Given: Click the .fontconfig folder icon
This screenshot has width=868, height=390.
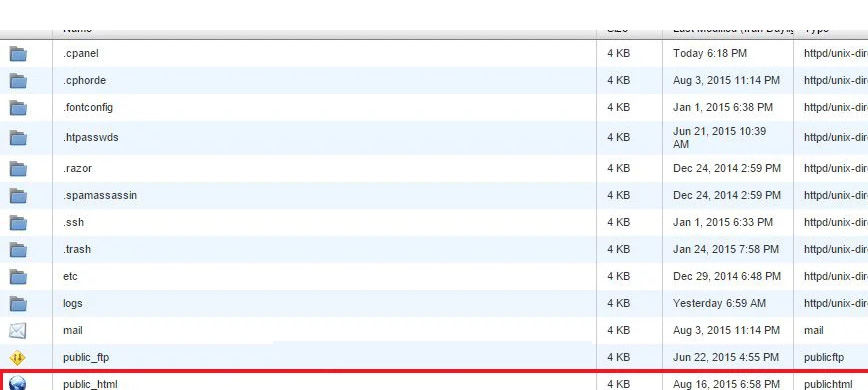Looking at the screenshot, I should tap(18, 107).
